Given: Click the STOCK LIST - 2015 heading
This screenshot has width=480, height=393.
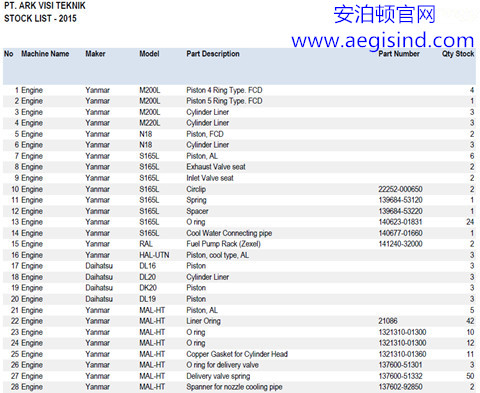Looking at the screenshot, I should [x=40, y=18].
